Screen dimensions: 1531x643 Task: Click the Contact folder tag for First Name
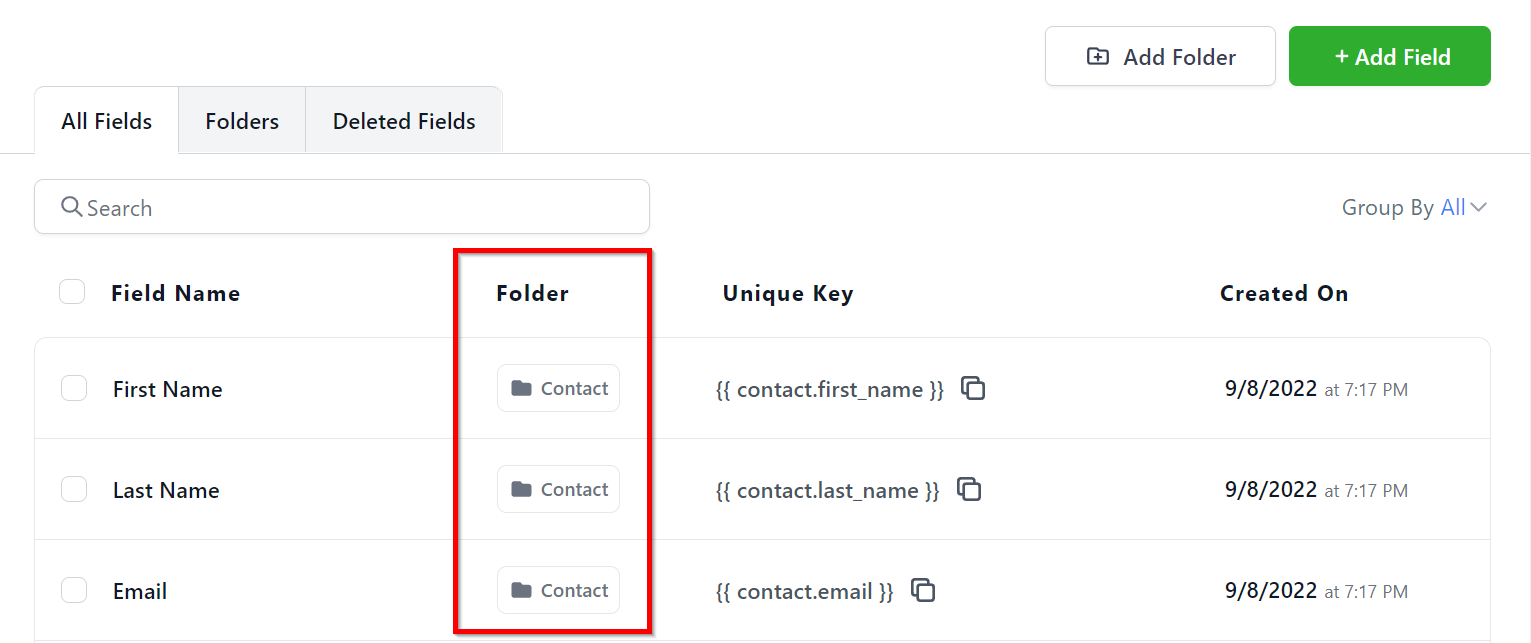[x=558, y=388]
